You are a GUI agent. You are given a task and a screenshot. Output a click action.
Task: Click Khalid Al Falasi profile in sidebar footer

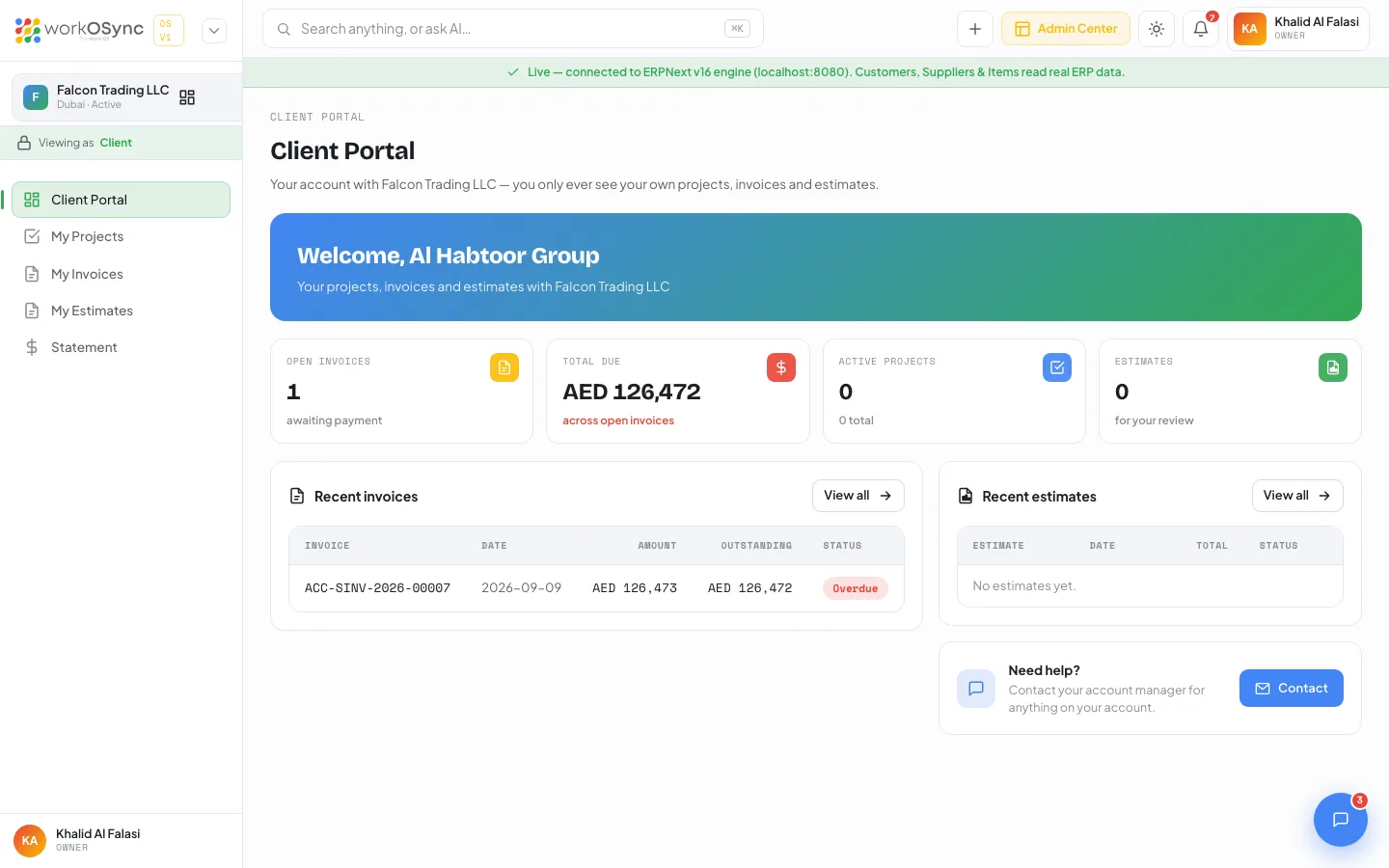coord(122,840)
